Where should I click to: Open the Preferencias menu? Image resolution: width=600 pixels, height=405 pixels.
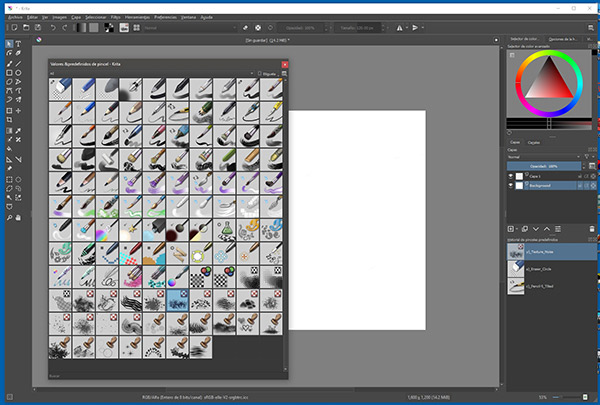165,17
